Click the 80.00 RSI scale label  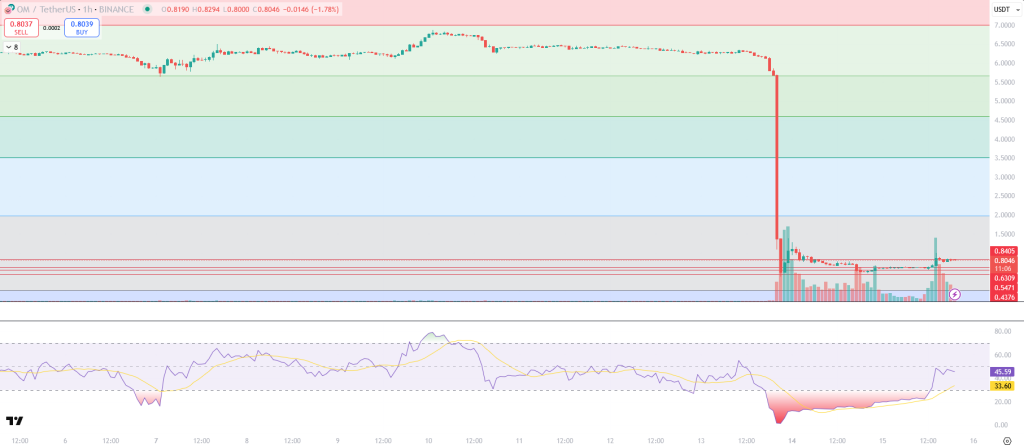pos(1002,332)
